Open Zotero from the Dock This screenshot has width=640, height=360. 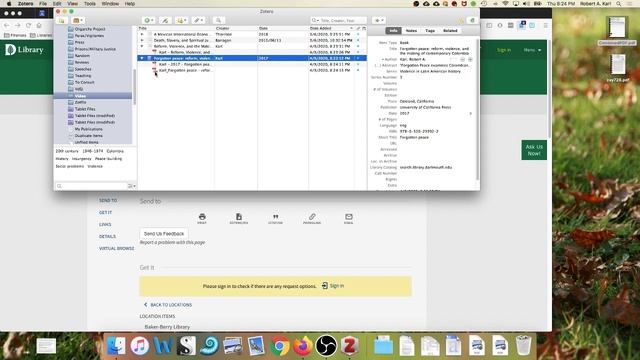coord(350,346)
